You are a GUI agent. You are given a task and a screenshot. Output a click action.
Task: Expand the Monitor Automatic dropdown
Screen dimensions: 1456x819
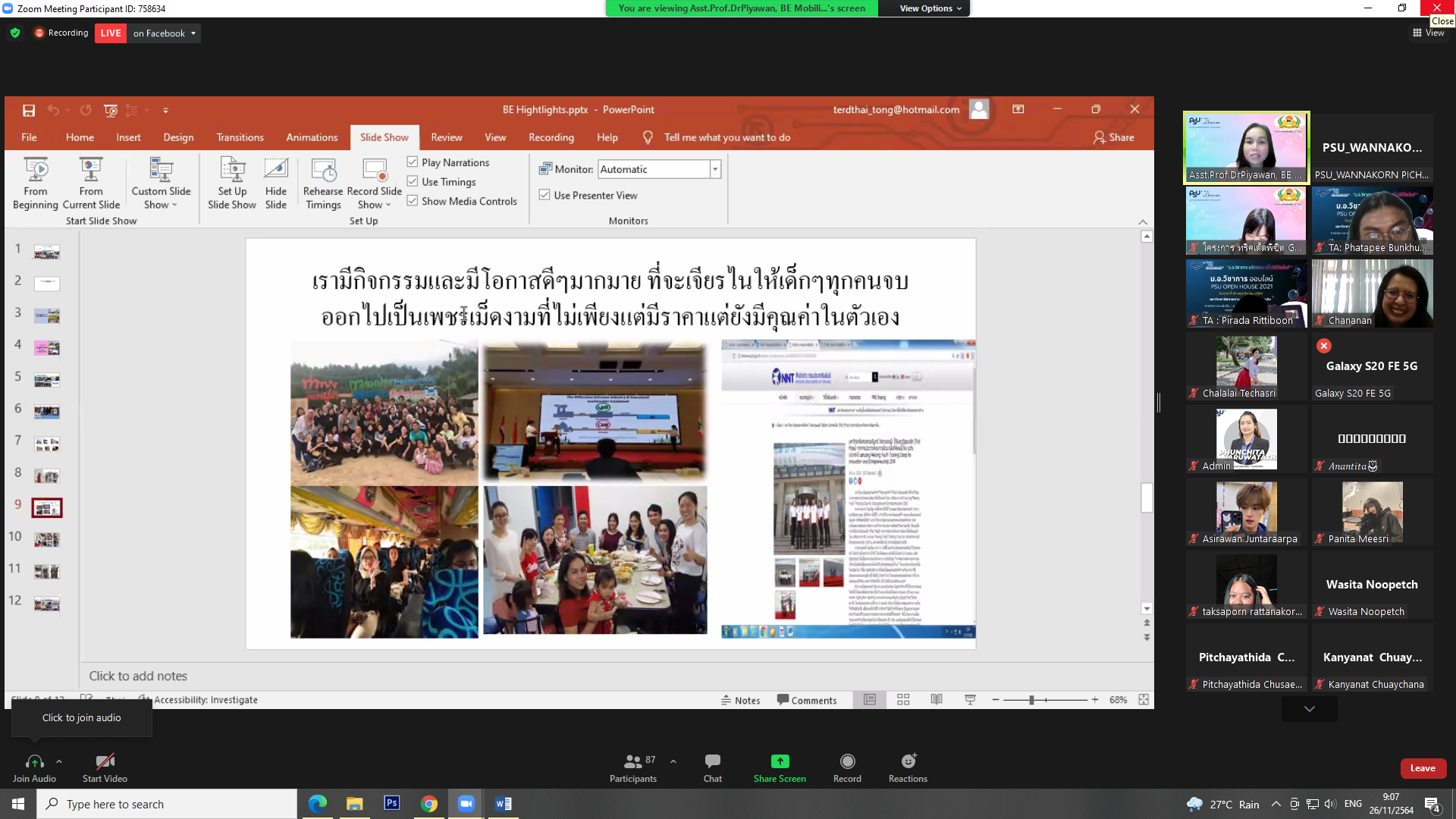714,169
